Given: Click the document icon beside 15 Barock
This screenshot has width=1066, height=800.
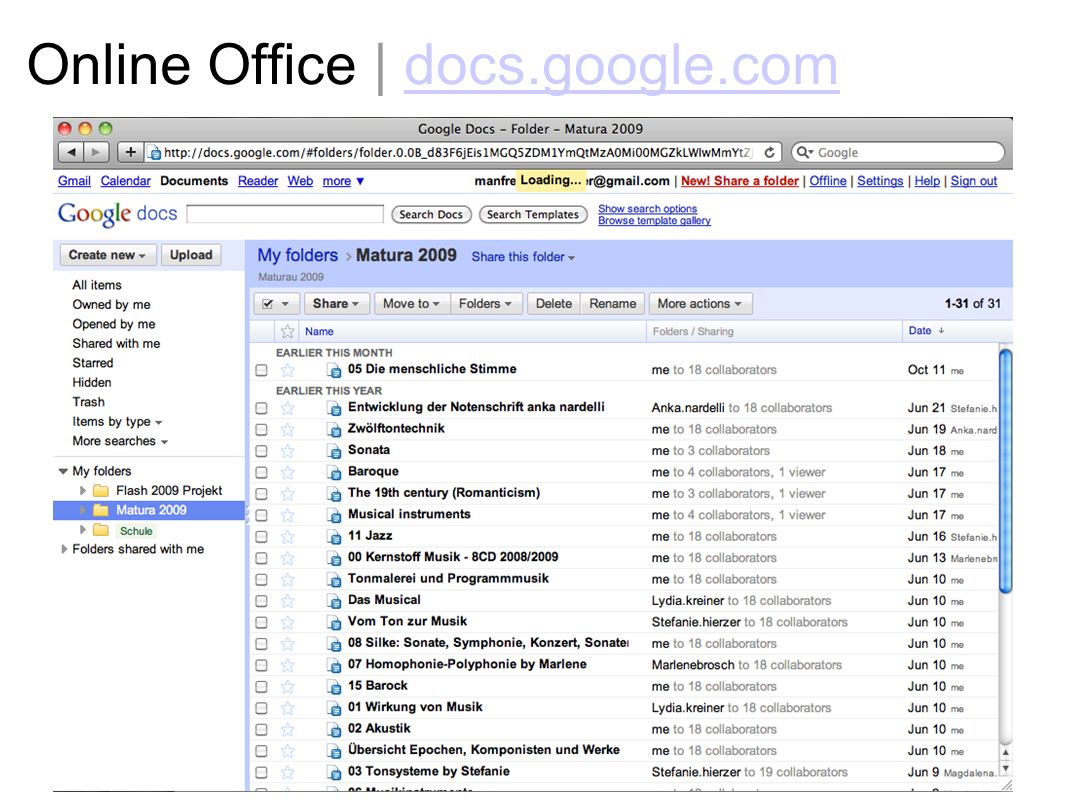Looking at the screenshot, I should tap(333, 686).
